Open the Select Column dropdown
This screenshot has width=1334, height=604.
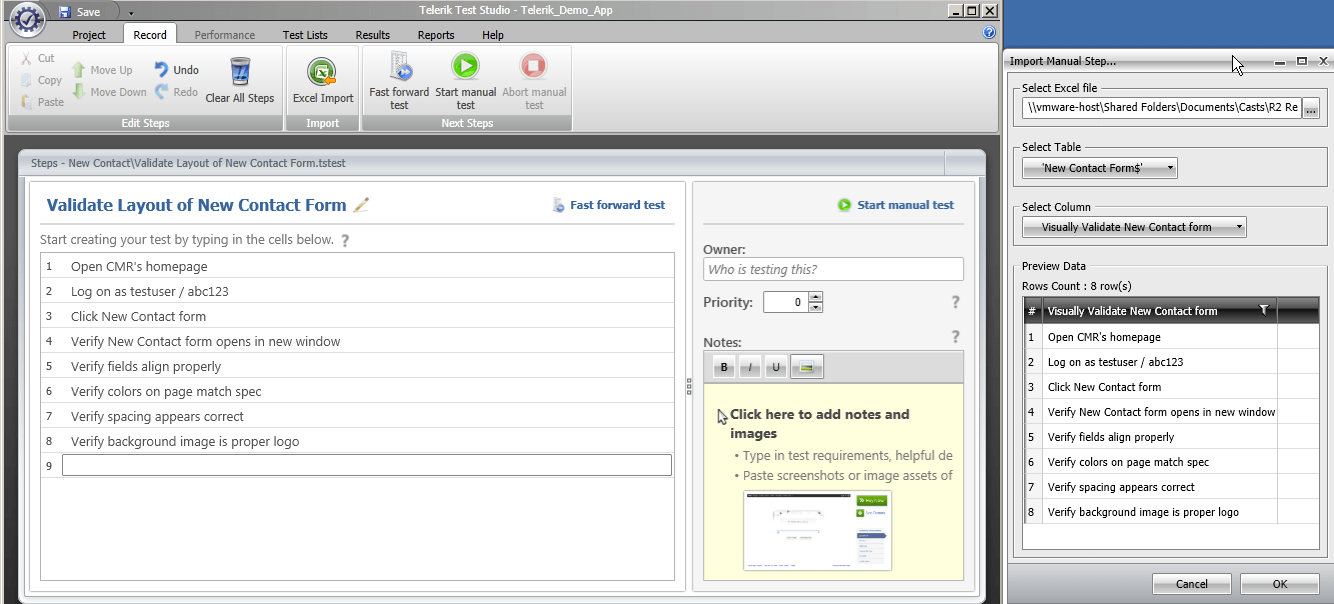(x=1134, y=227)
